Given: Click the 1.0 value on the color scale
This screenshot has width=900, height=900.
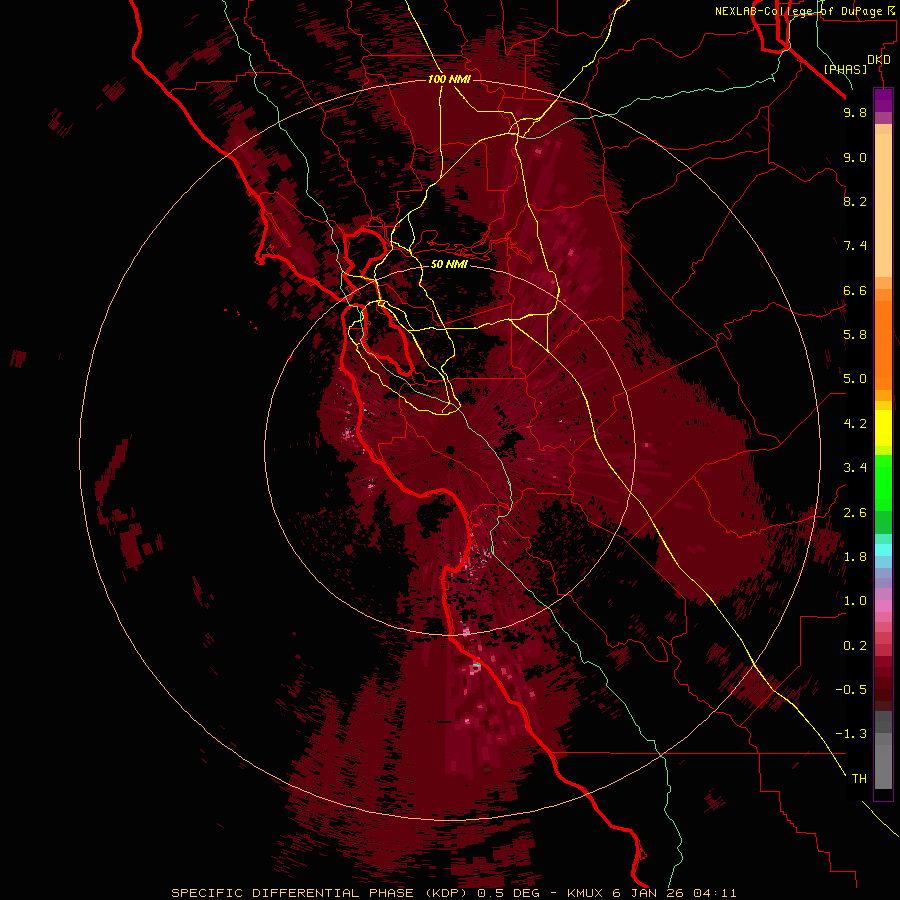Looking at the screenshot, I should click(x=855, y=601).
